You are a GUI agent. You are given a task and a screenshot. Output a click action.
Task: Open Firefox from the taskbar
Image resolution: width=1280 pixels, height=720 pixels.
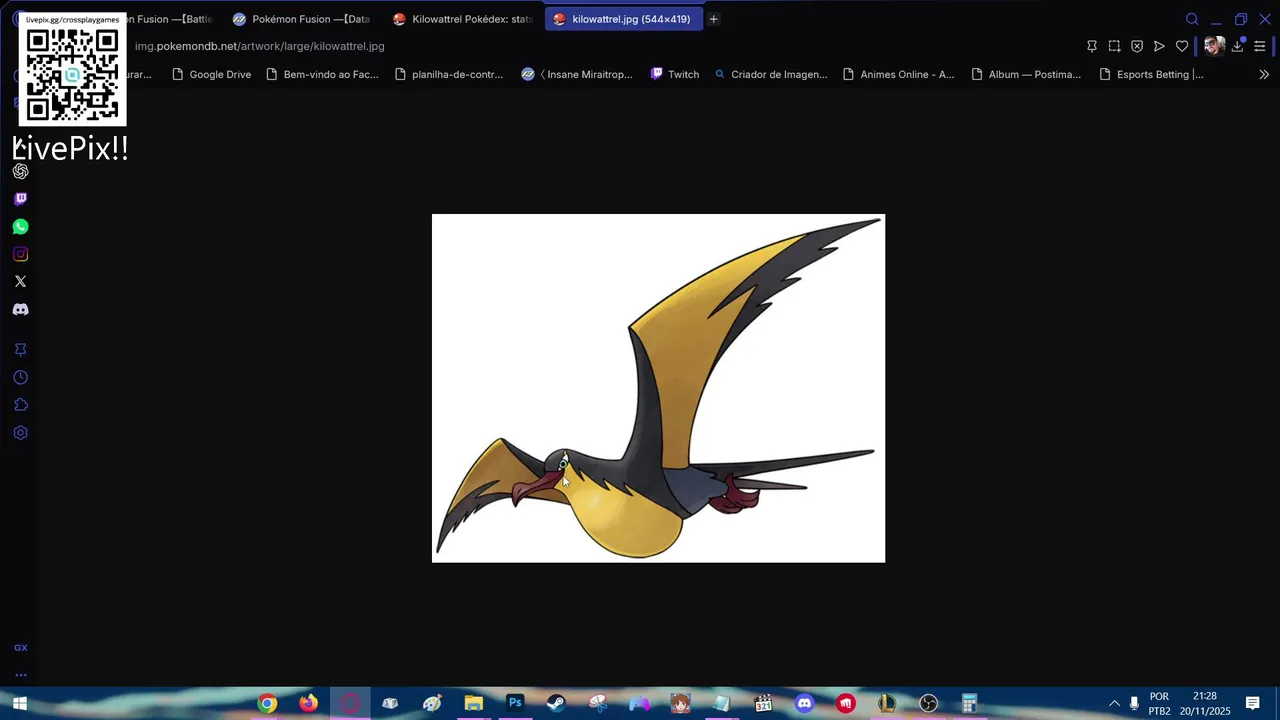tap(308, 704)
